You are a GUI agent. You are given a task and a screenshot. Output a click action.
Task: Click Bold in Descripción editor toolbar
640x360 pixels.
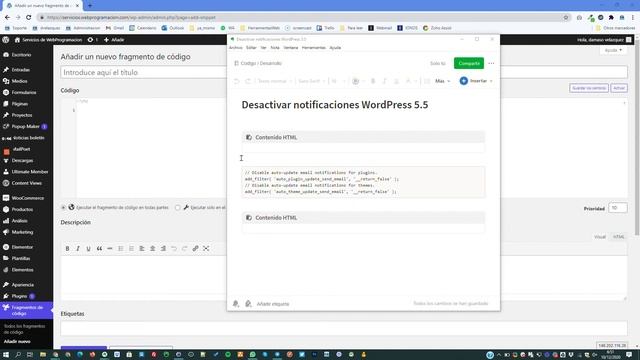tap(67, 249)
